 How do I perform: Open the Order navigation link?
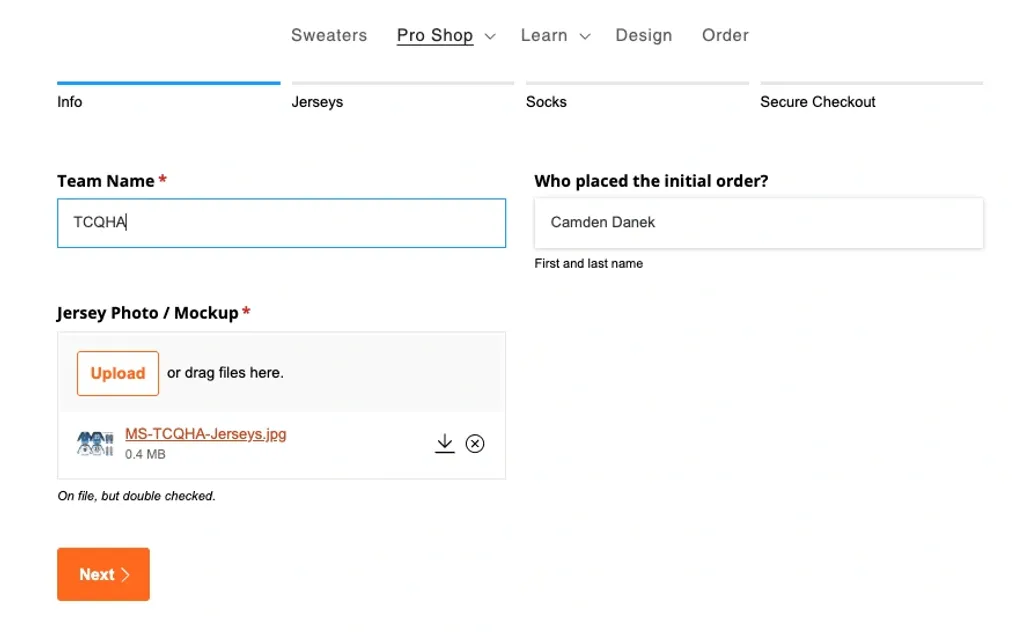tap(725, 35)
